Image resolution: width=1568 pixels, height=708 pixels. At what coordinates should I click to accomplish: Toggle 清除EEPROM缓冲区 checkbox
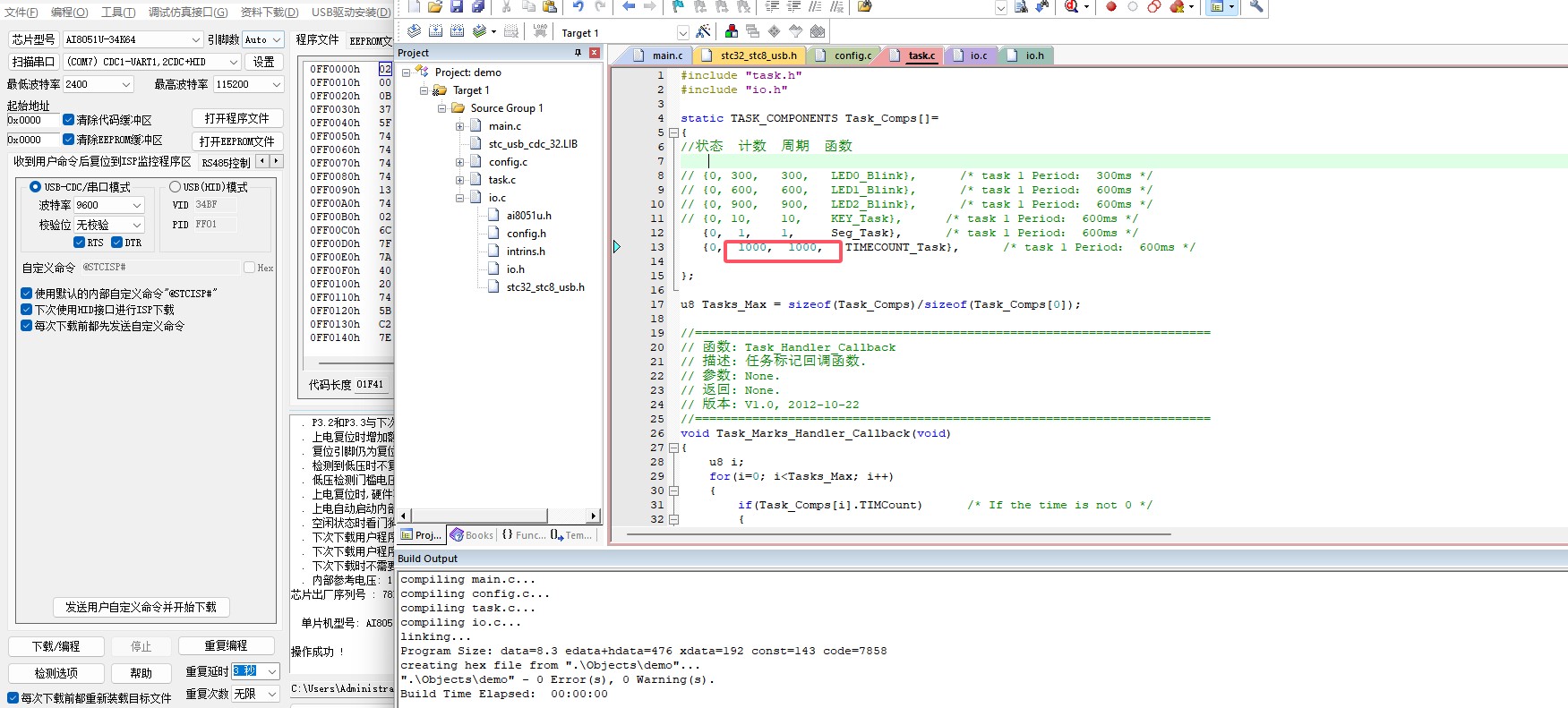click(x=68, y=140)
